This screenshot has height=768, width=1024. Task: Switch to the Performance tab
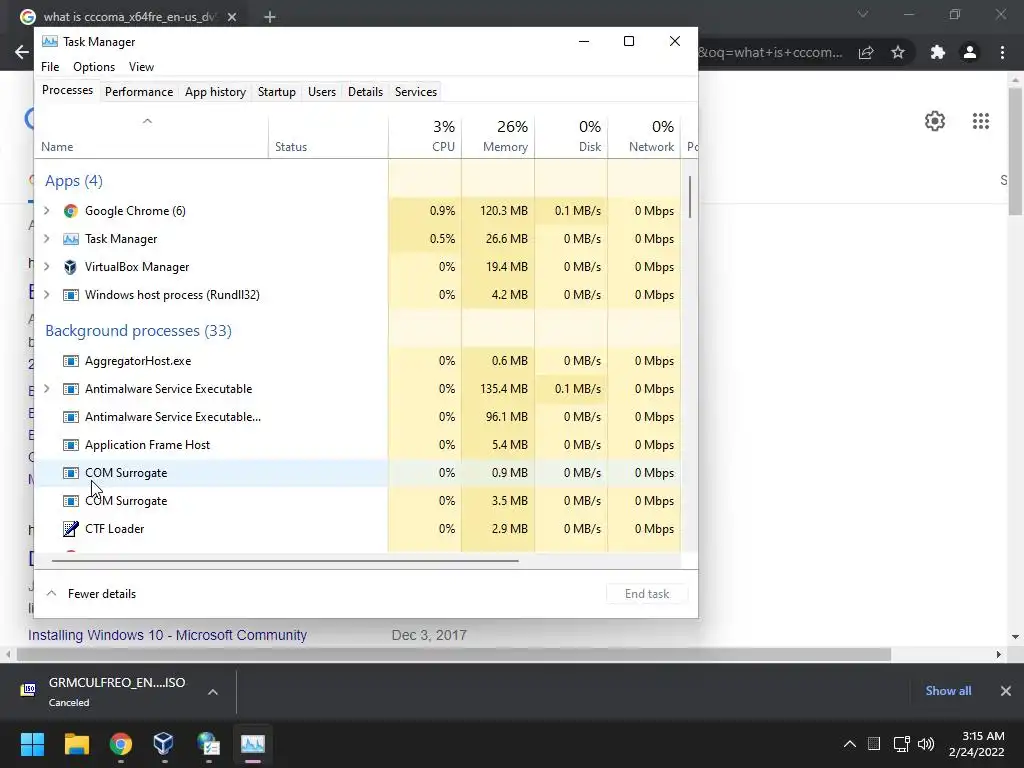pyautogui.click(x=139, y=92)
